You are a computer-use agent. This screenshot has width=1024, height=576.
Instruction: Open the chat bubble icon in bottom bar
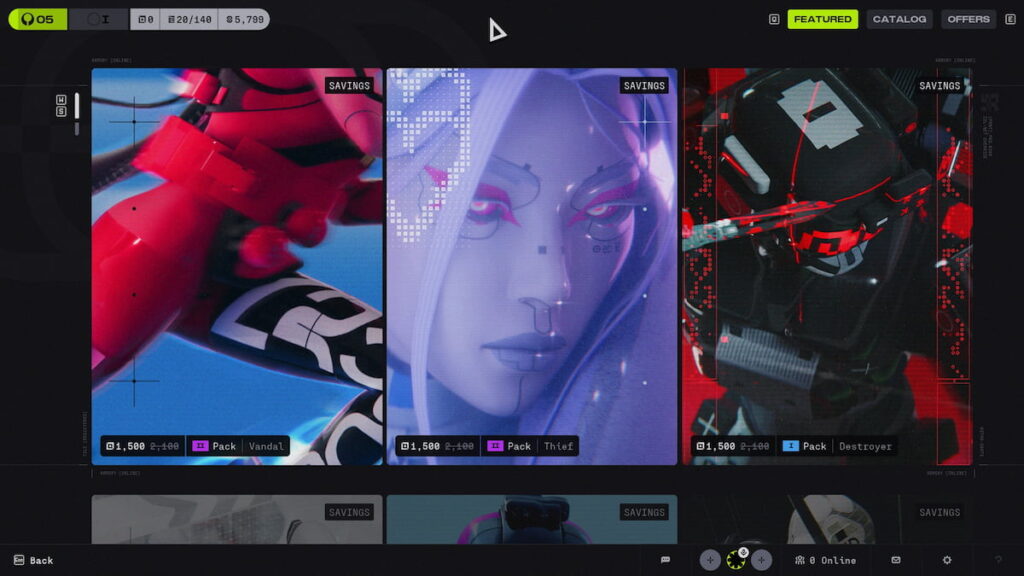665,560
